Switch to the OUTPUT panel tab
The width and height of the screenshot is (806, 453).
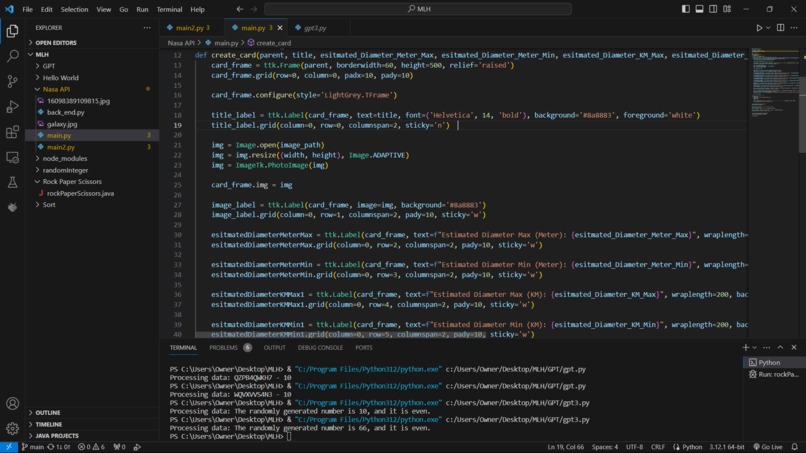tap(274, 348)
